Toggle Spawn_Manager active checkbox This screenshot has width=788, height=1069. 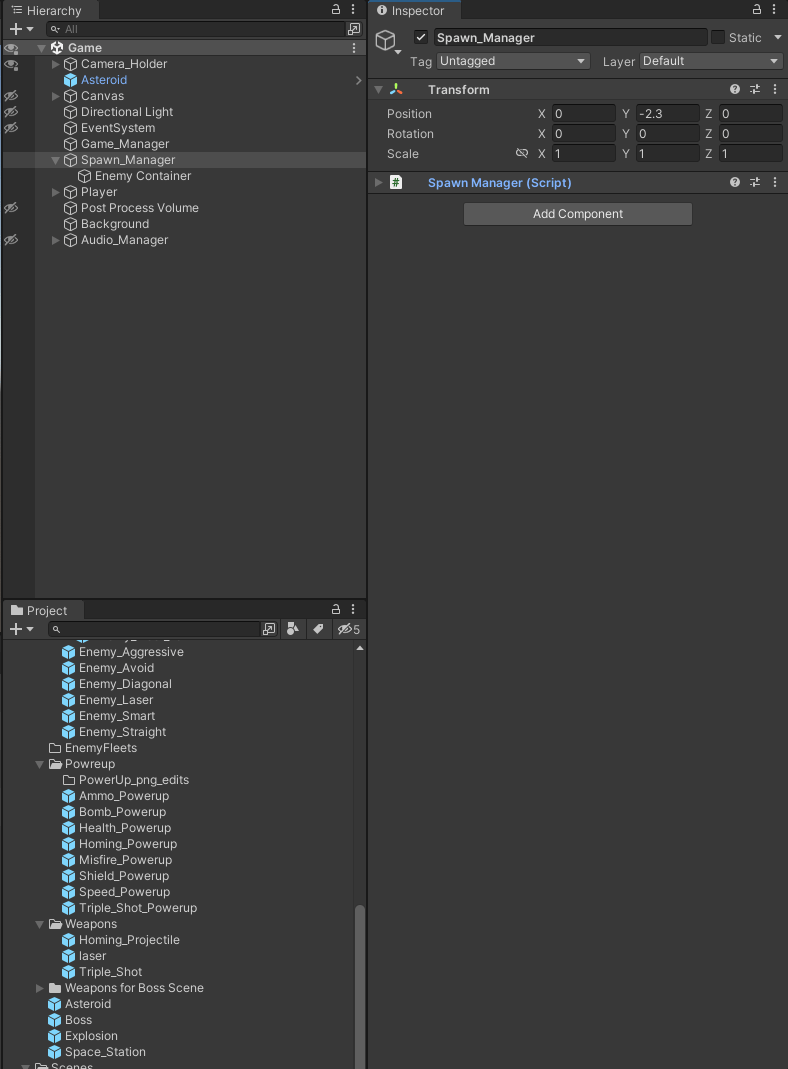(421, 37)
